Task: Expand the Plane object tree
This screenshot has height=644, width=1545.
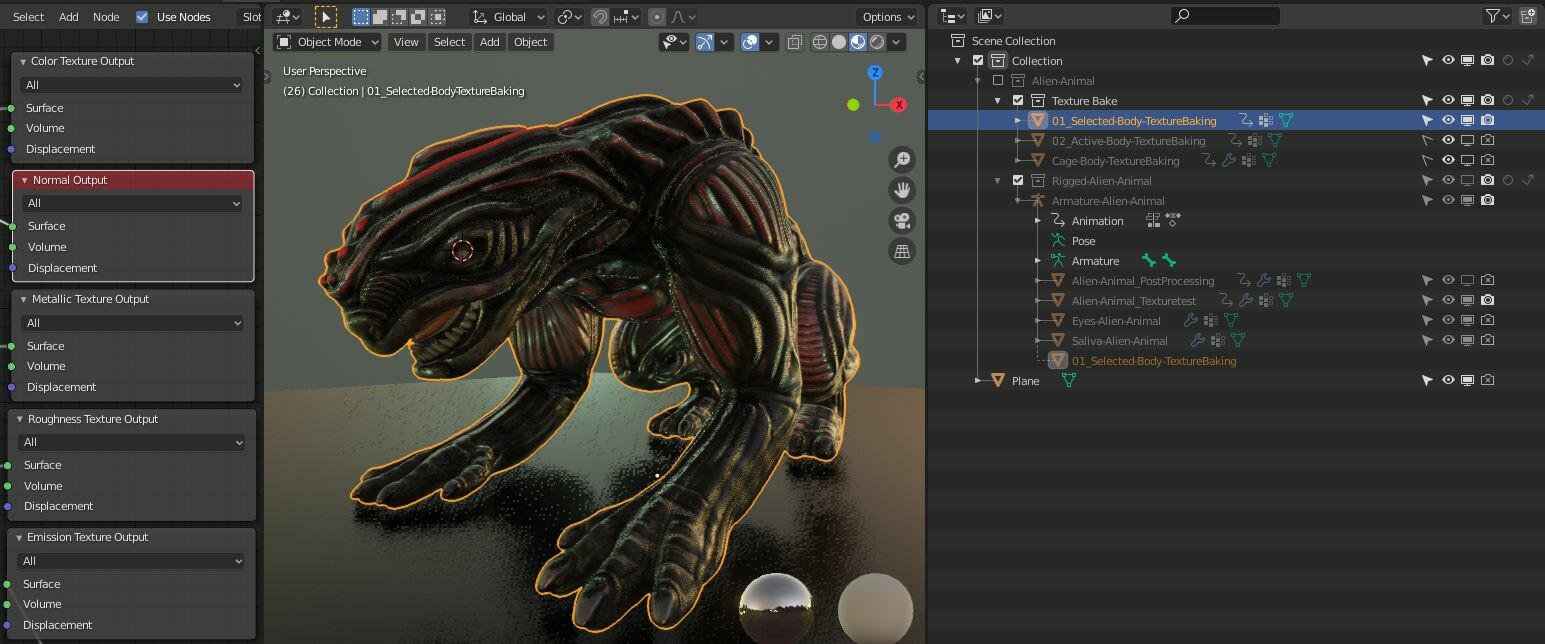Action: [978, 381]
